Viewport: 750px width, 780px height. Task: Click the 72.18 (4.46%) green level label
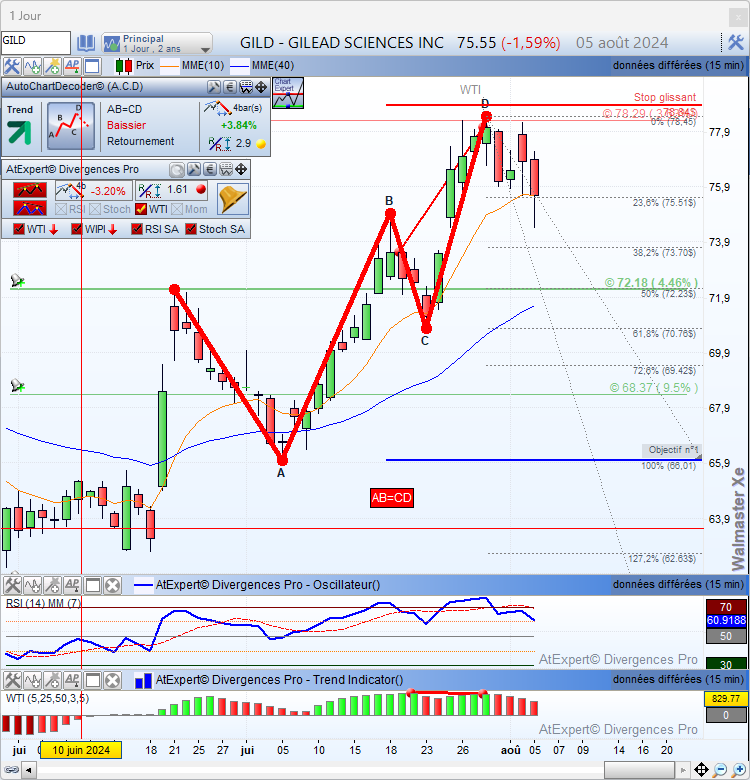click(x=651, y=283)
